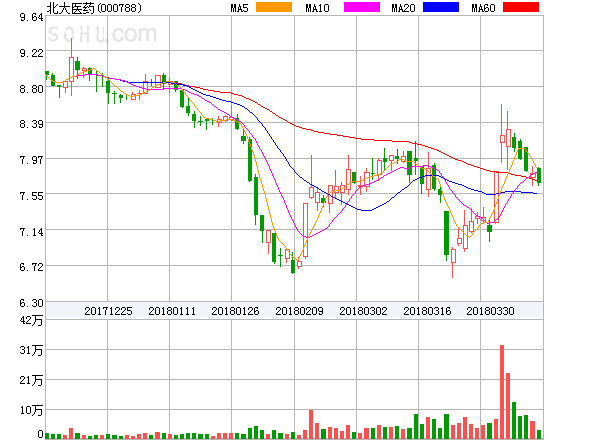Image resolution: width=600 pixels, height=440 pixels.
Task: Click the MA20 legend label
Action: (403, 8)
